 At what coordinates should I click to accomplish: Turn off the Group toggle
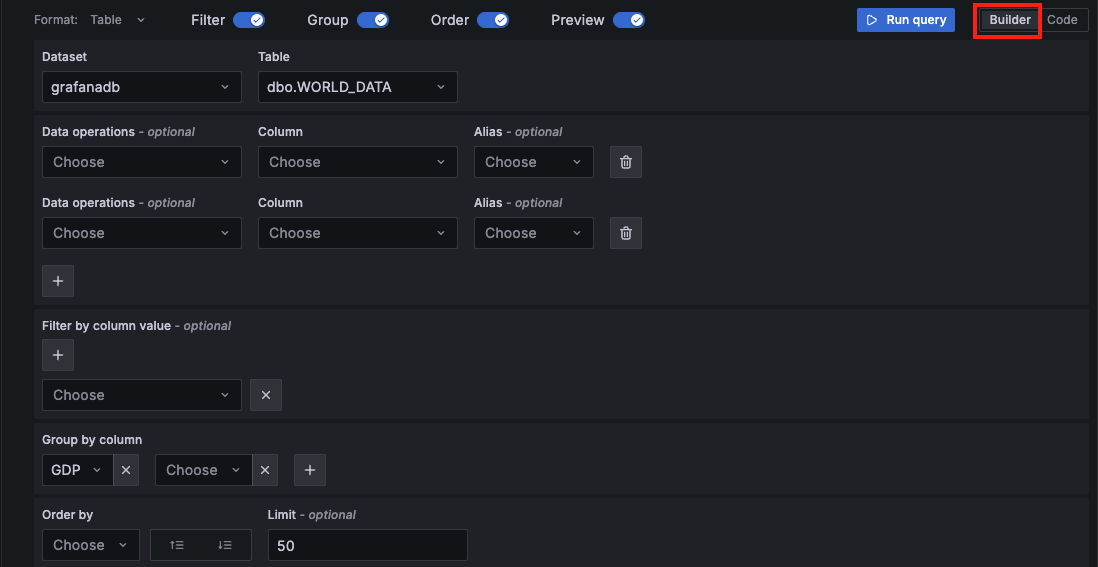tap(373, 20)
